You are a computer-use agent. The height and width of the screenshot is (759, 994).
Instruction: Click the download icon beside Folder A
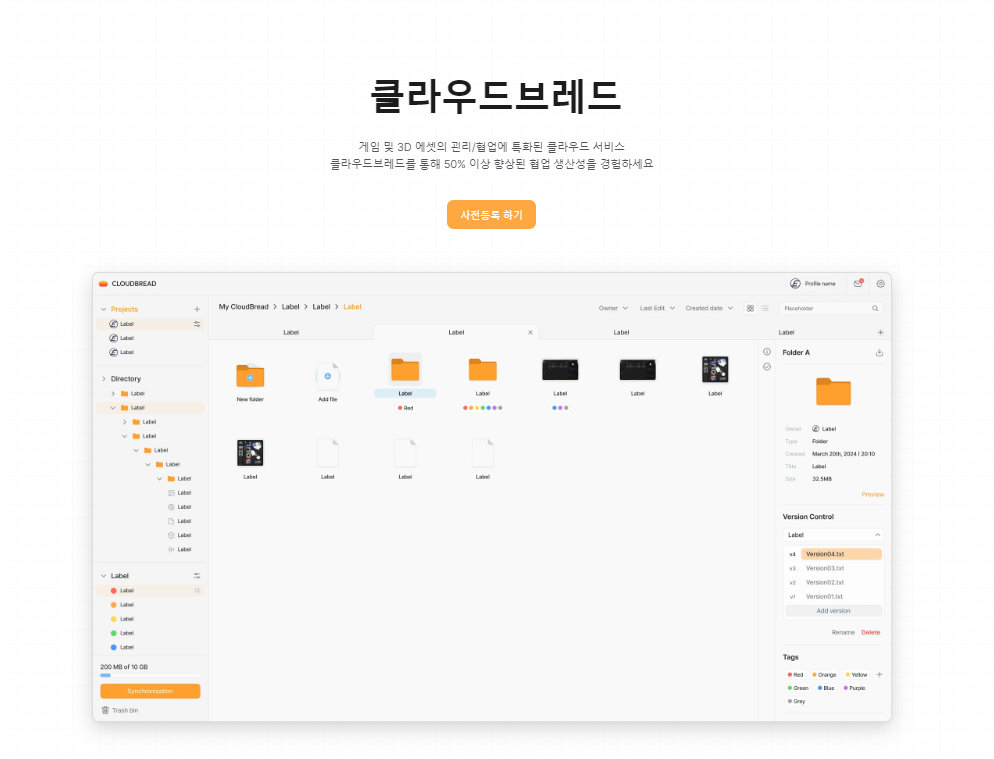click(879, 353)
